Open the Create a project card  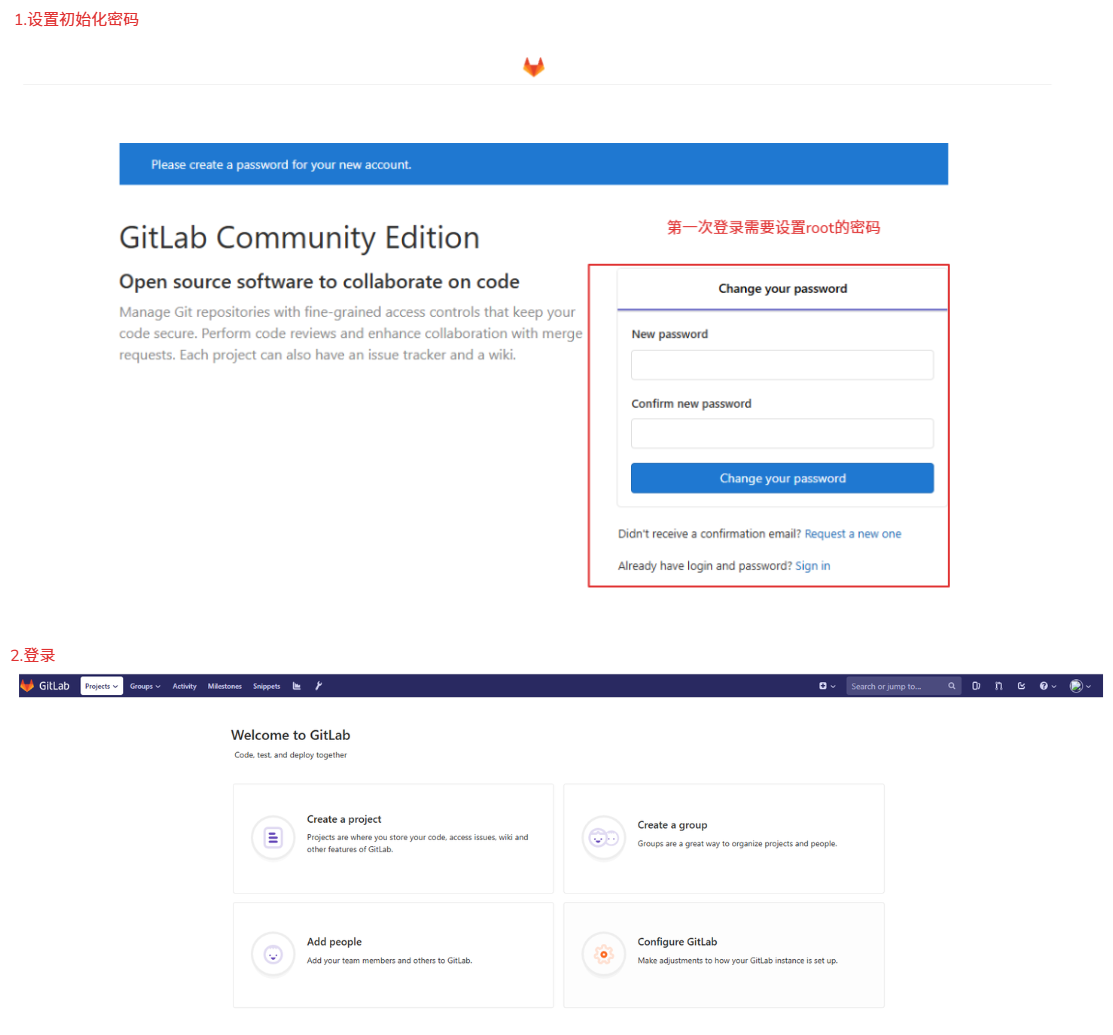(x=393, y=838)
